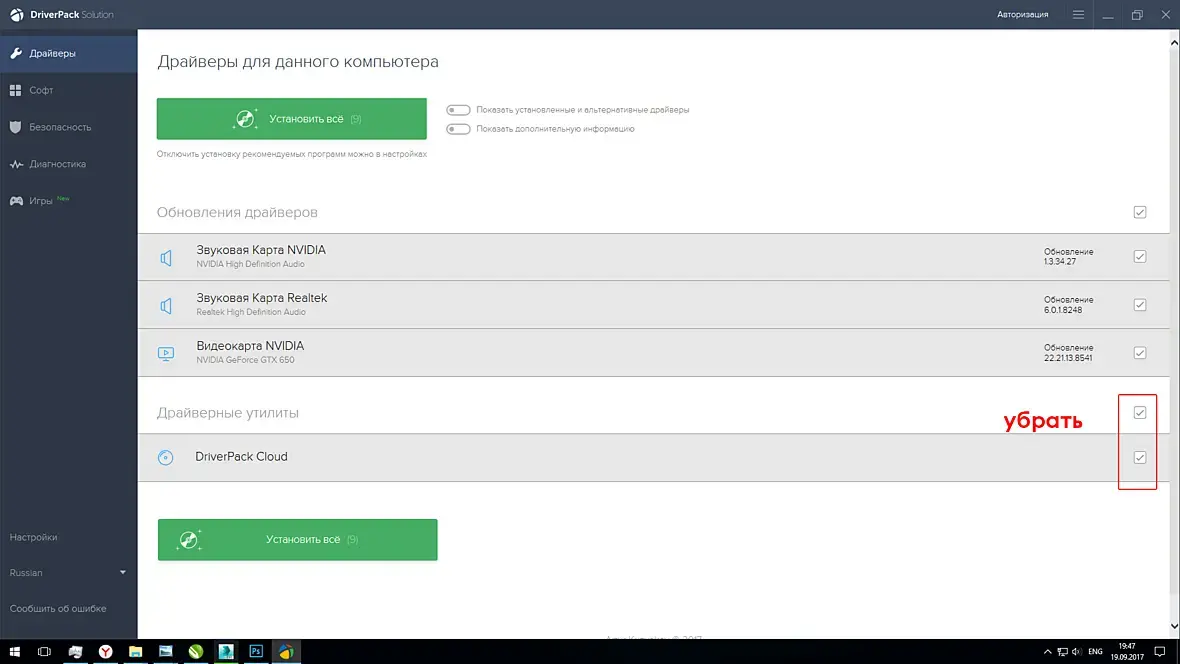Click the NVIDIA GeForce GTX 650 subtitle

tap(245, 361)
